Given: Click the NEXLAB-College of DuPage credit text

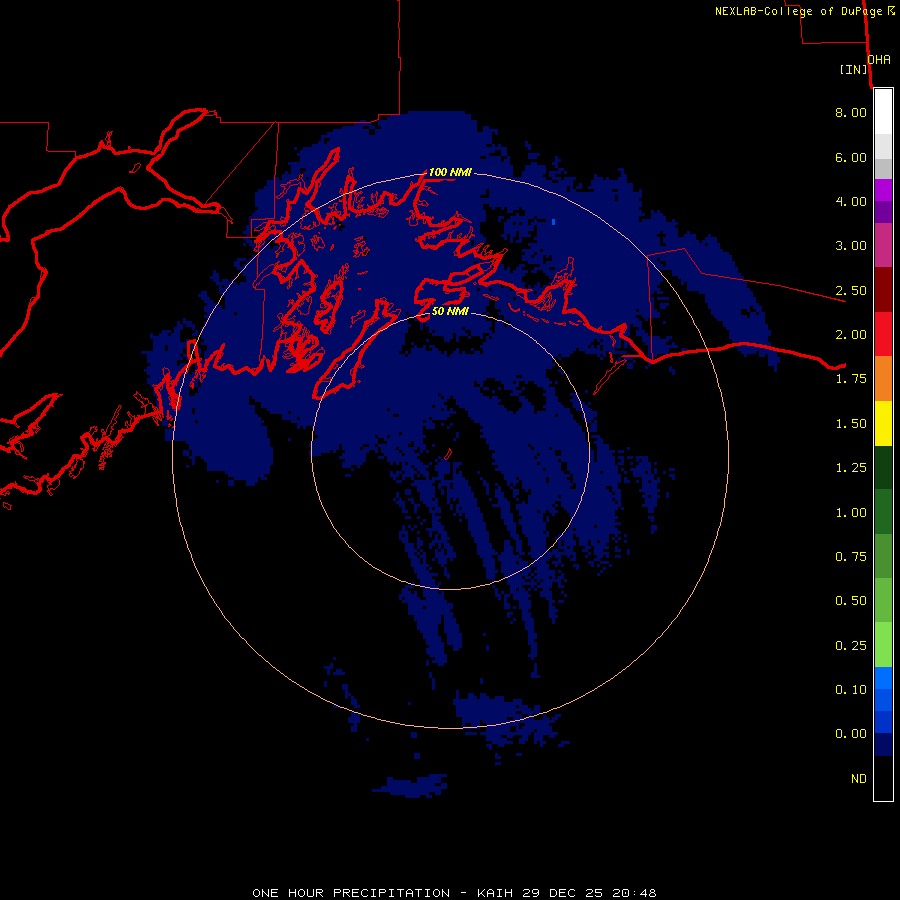Looking at the screenshot, I should tap(804, 11).
